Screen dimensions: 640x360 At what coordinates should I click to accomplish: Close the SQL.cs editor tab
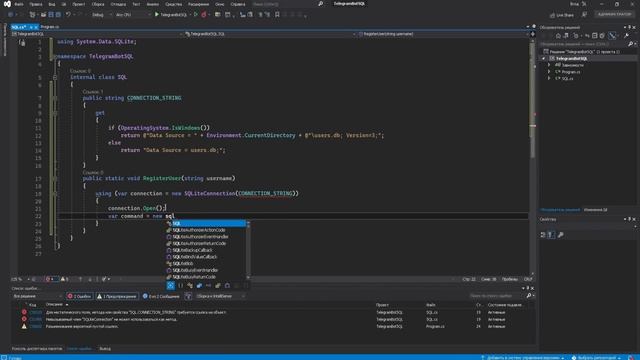click(36, 27)
